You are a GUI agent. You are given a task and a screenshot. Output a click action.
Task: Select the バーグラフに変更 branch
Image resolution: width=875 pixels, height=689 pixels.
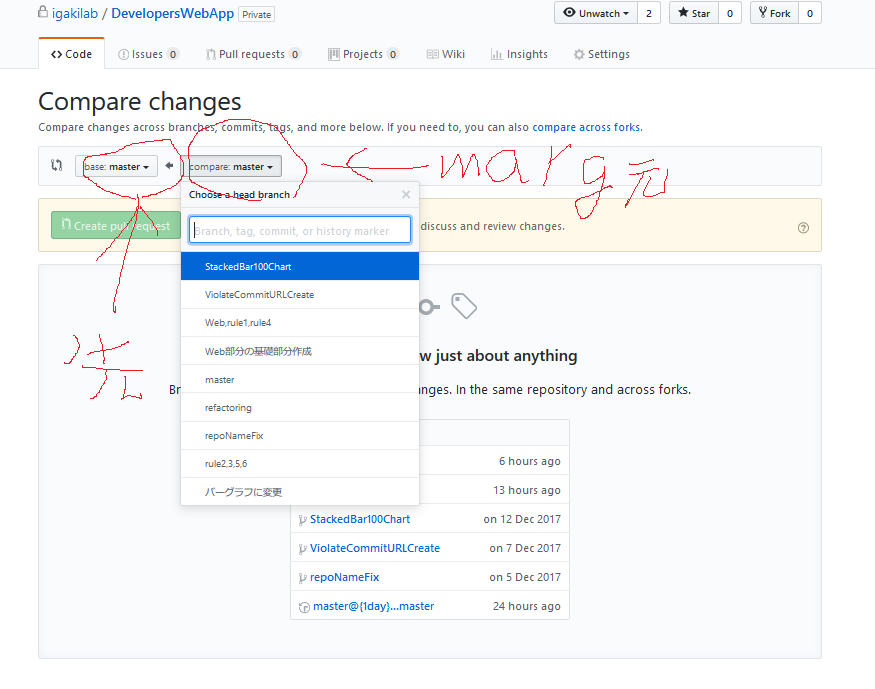click(x=300, y=492)
